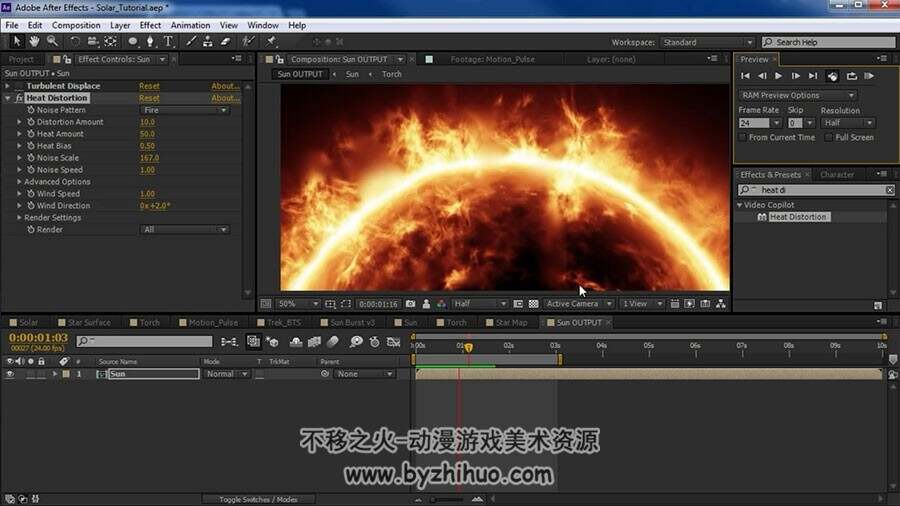900x506 pixels.
Task: Select the Zoom tool
Action: [x=52, y=41]
